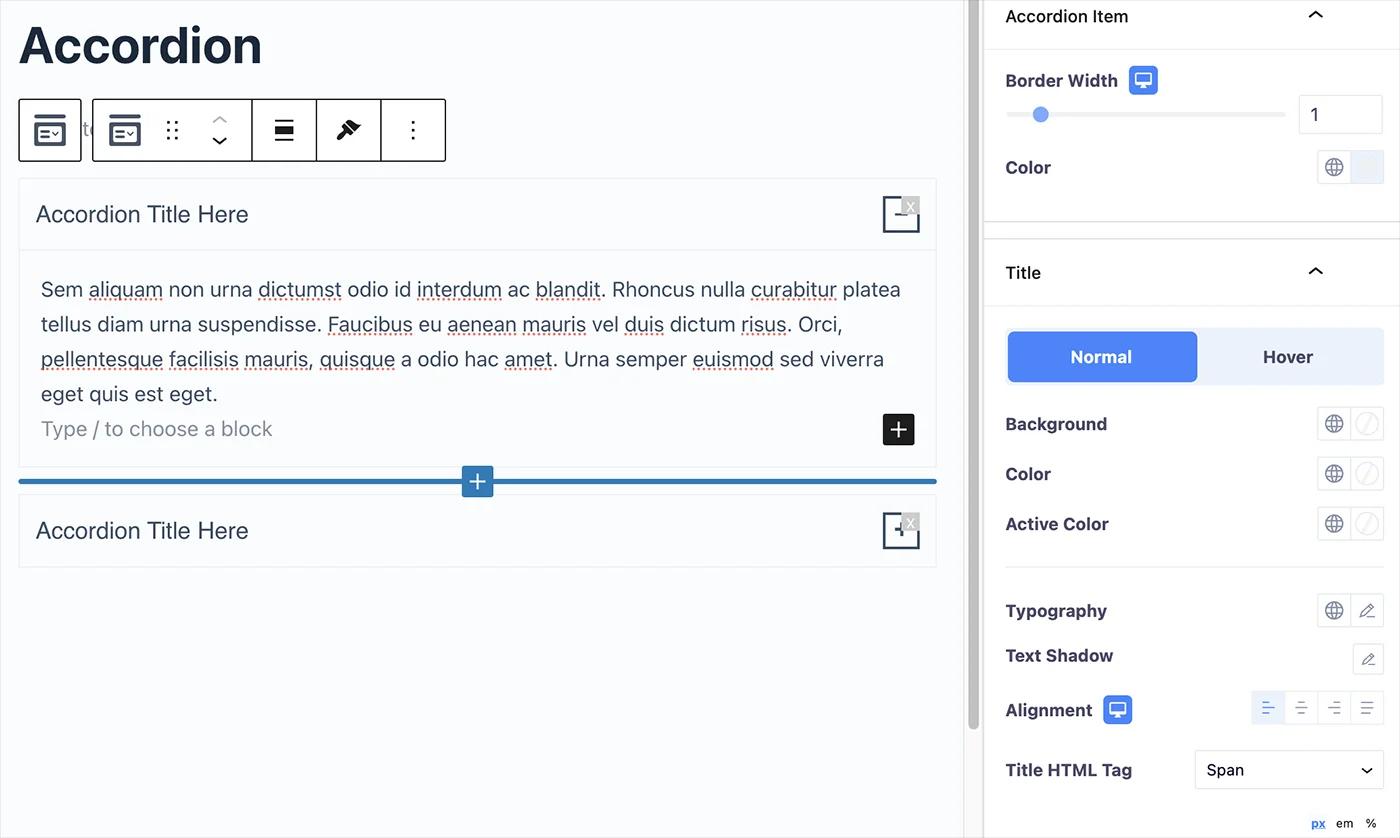Select the Normal state tab

click(1101, 357)
